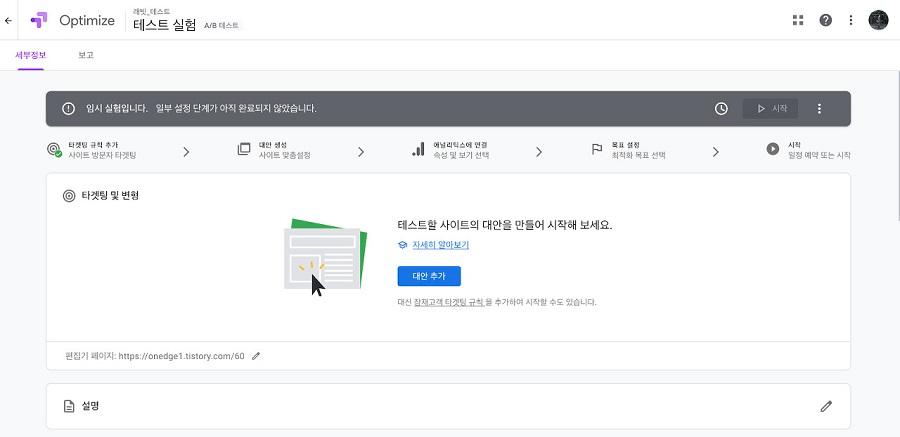This screenshot has height=437, width=900.
Task: Go to 대안 생성 setup step
Action: [x=274, y=150]
